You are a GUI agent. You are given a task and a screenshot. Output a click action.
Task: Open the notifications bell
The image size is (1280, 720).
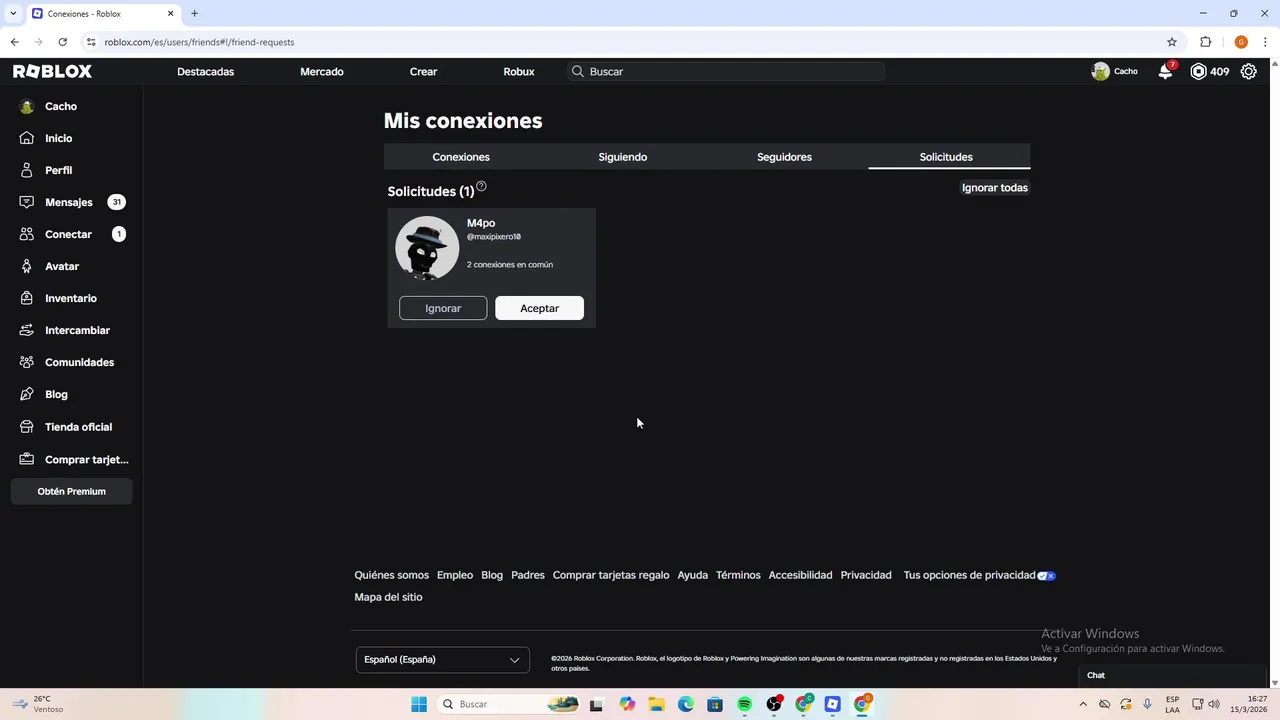click(1165, 71)
